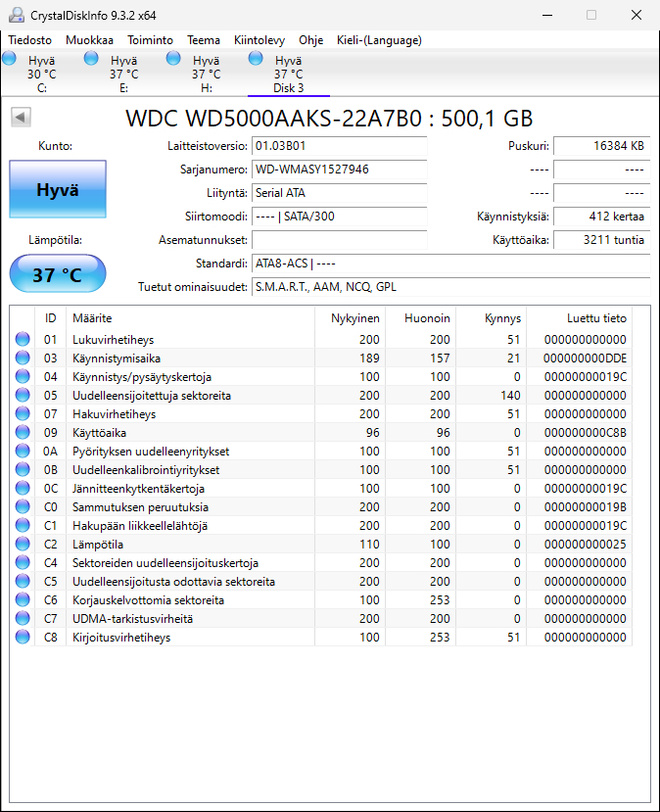Image resolution: width=660 pixels, height=812 pixels.
Task: Click current value 110 in Lämpötila row
Action: click(369, 544)
